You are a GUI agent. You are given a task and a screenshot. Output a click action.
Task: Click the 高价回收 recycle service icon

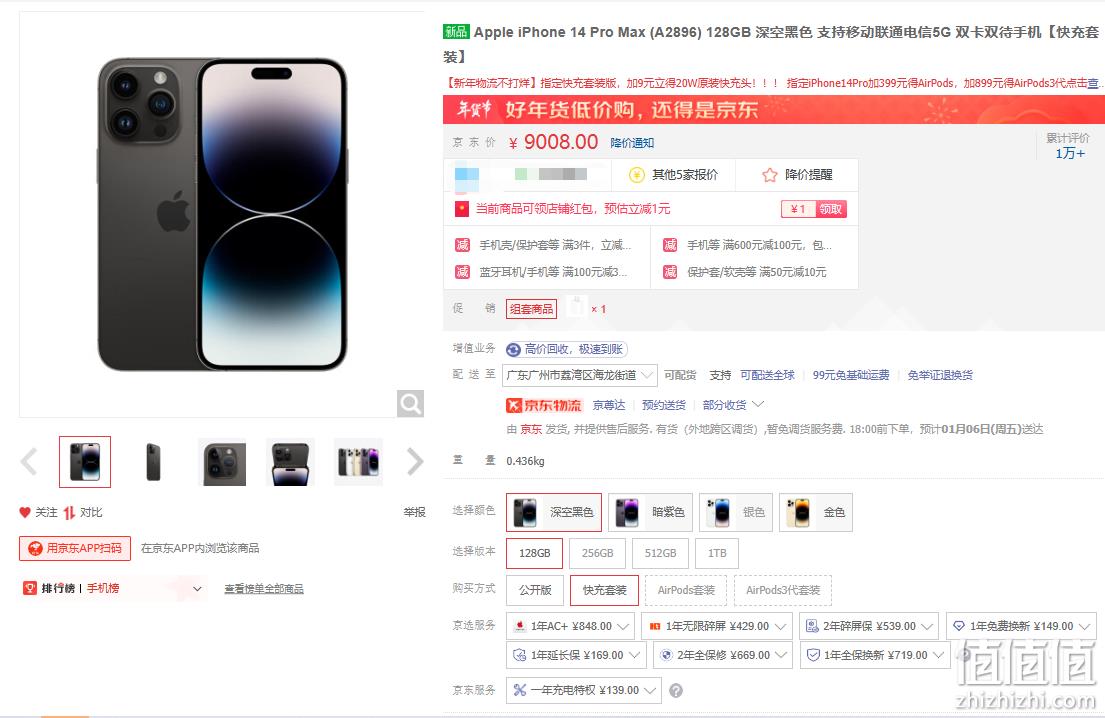tap(514, 349)
